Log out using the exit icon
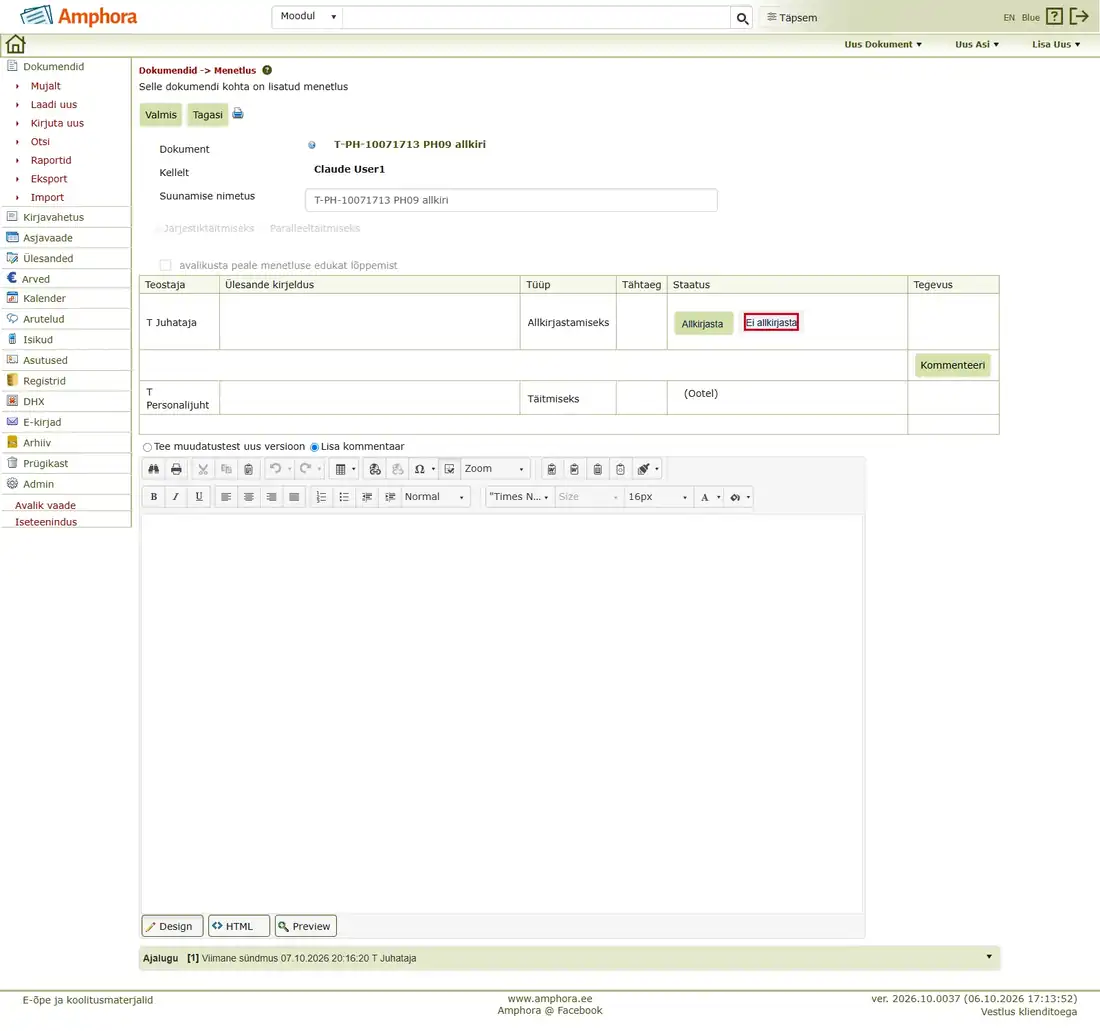Screen dimensions: 1100x1031 (x=1079, y=16)
